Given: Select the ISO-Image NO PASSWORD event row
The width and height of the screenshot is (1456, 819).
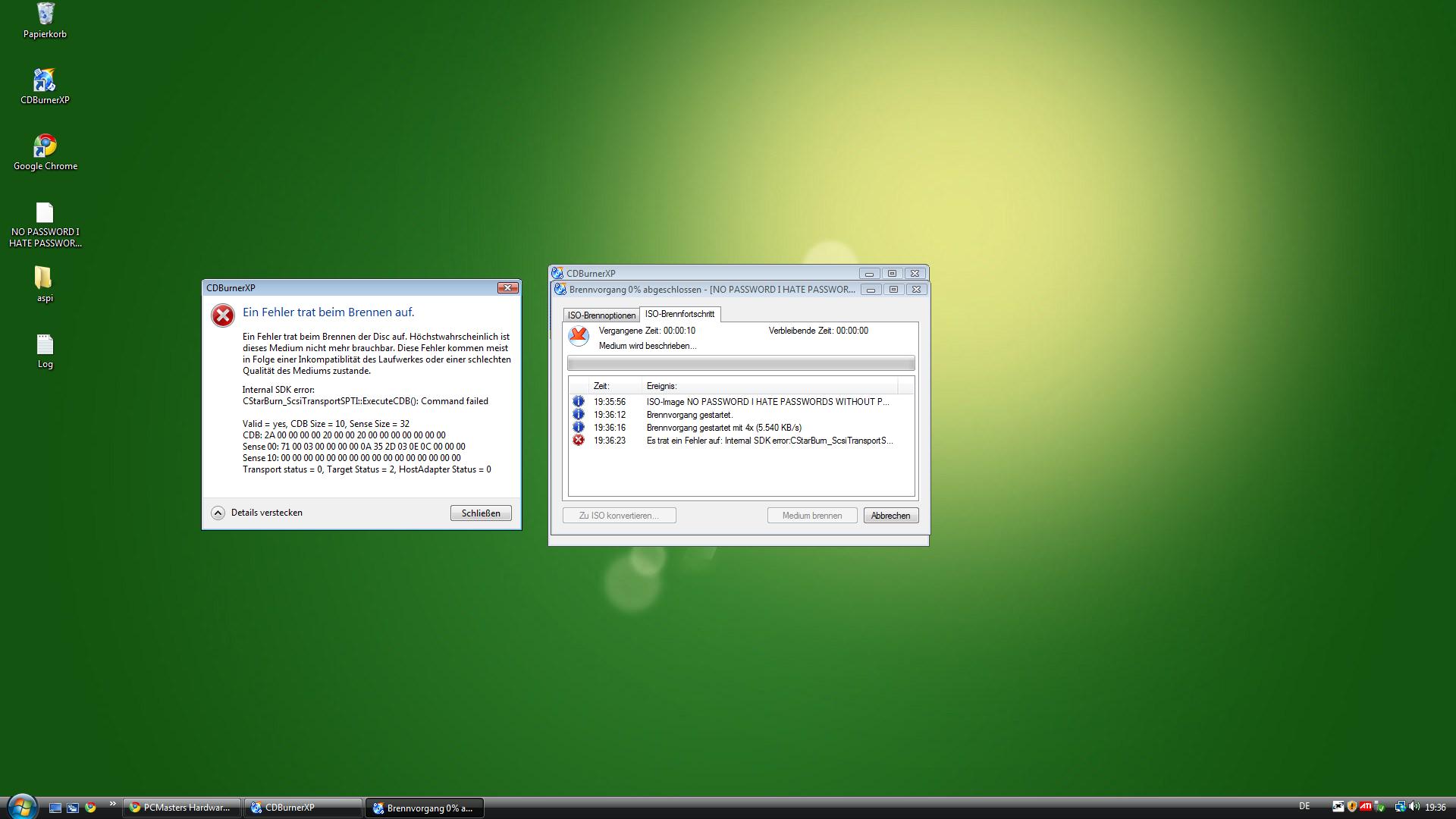Looking at the screenshot, I should [741, 402].
